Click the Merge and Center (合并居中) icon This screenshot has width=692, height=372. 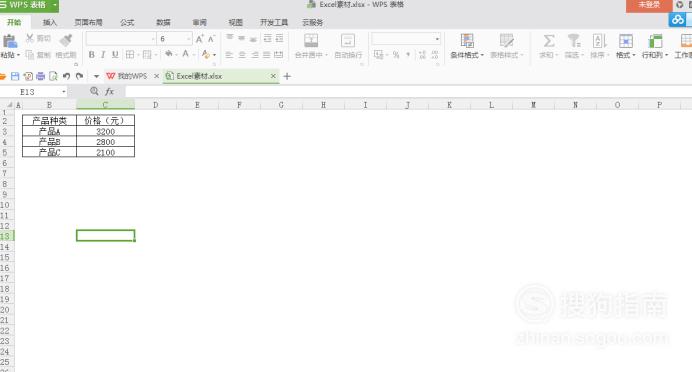point(311,41)
